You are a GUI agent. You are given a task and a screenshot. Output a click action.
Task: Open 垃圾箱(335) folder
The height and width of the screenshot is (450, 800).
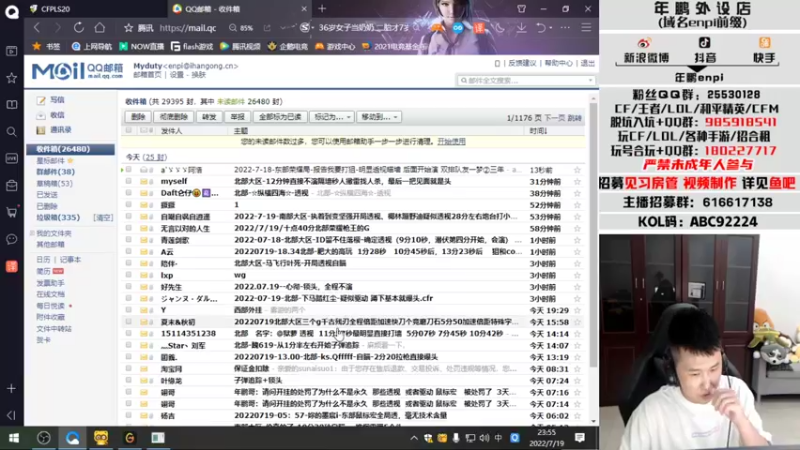tap(58, 217)
